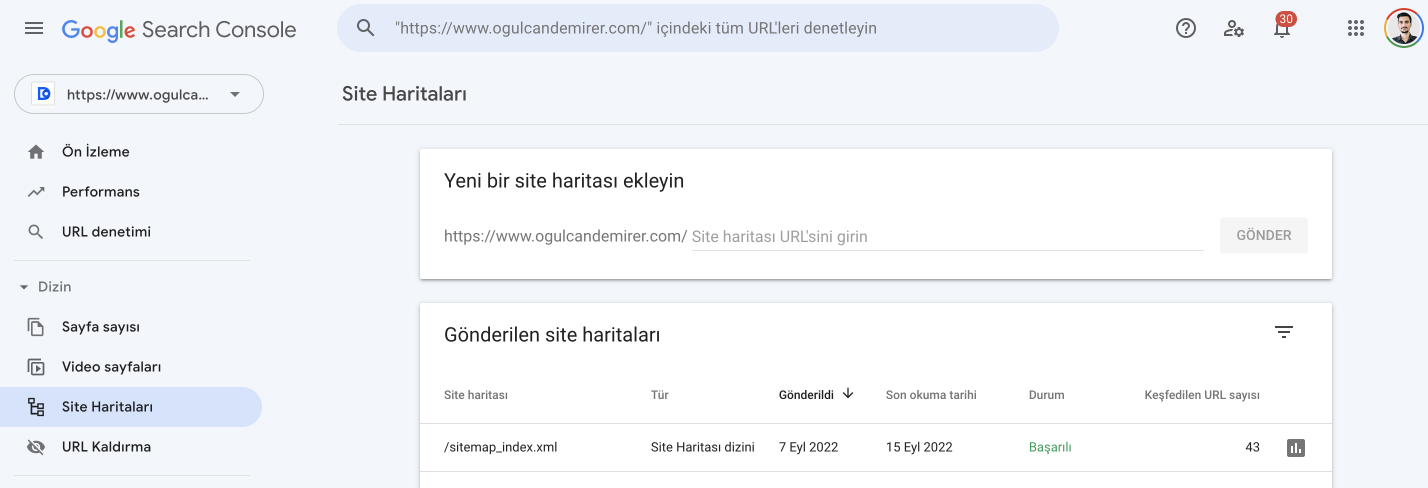The image size is (1428, 488).
Task: Open bar chart icon for sitemap_index.xml
Action: pos(1296,447)
